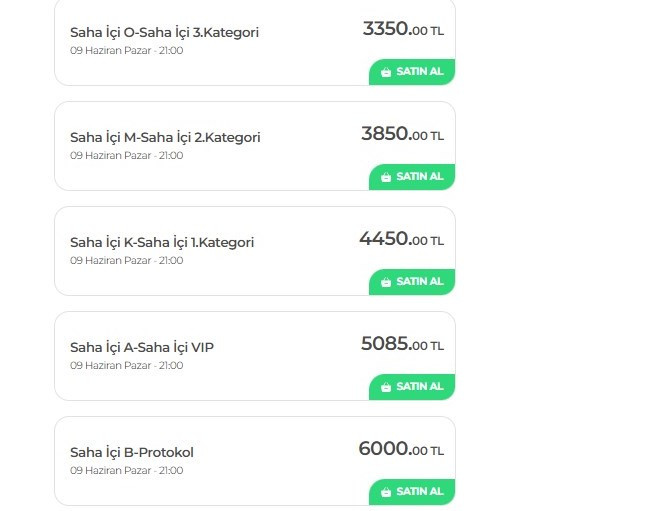Click basket icon for 2.Kategori ticket
The image size is (645, 511).
click(x=386, y=177)
